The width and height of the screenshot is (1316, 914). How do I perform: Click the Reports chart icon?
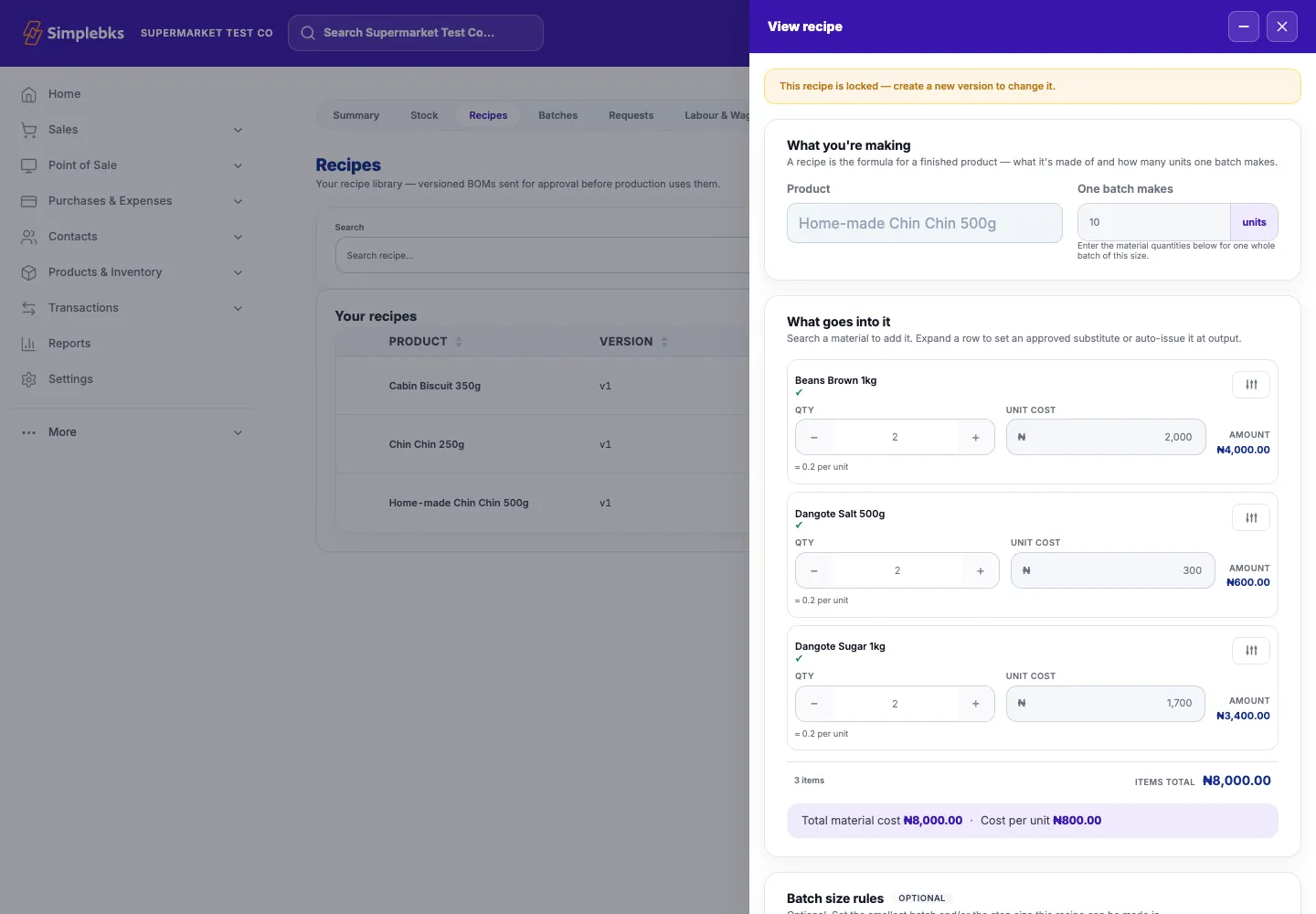click(29, 344)
